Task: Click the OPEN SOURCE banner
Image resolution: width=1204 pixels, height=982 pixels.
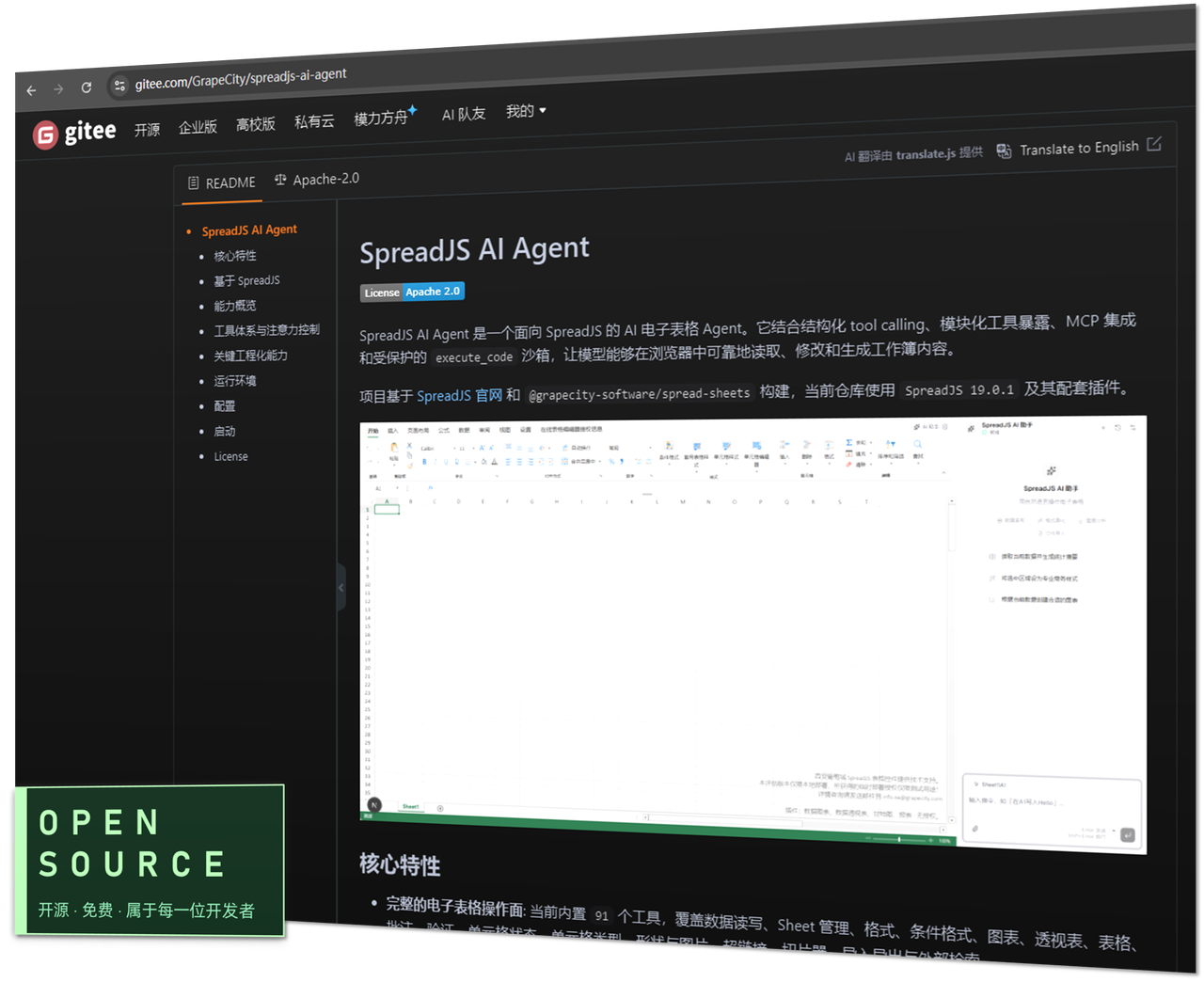Action: point(150,862)
